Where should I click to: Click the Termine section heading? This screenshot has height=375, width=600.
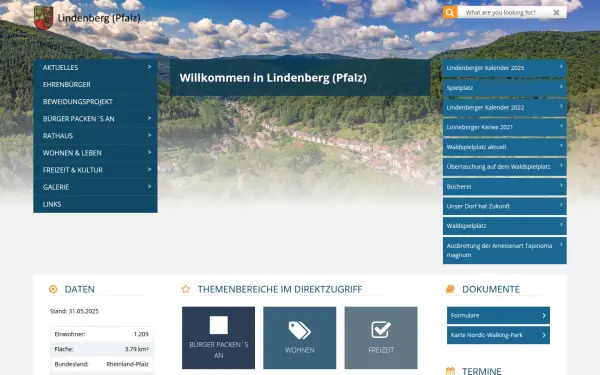[482, 371]
